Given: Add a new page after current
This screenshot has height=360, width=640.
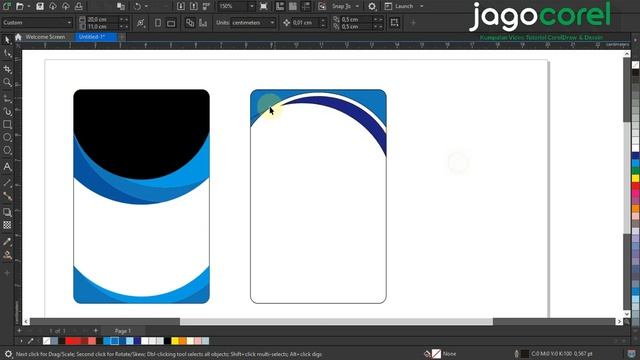Looking at the screenshot, I should click(96, 331).
